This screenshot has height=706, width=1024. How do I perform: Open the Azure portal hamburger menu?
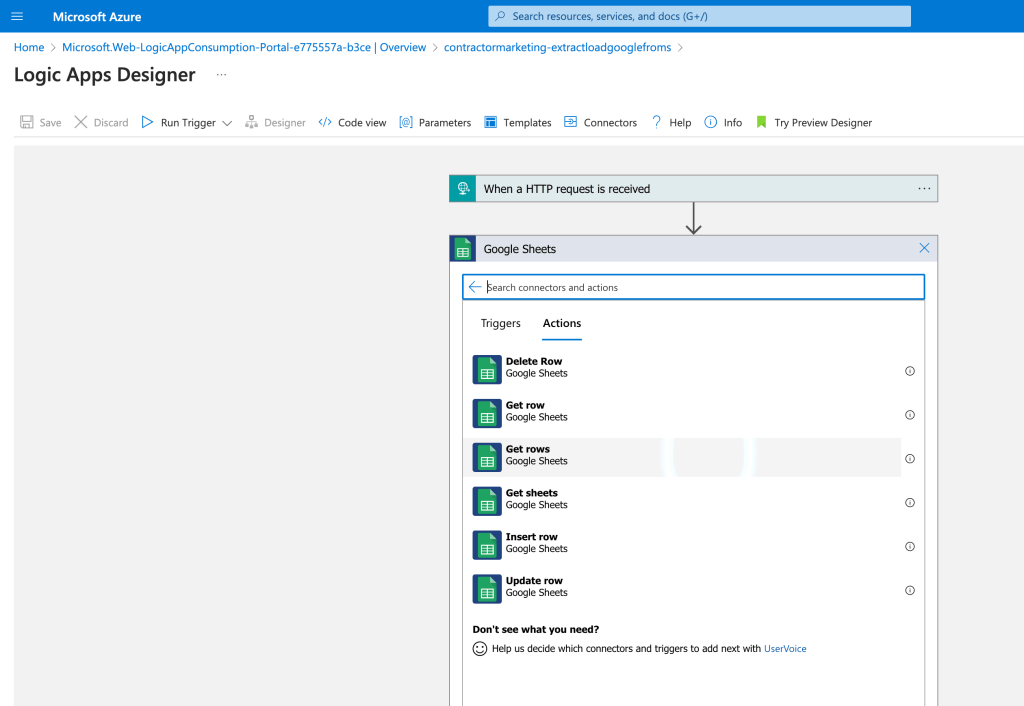pos(17,16)
